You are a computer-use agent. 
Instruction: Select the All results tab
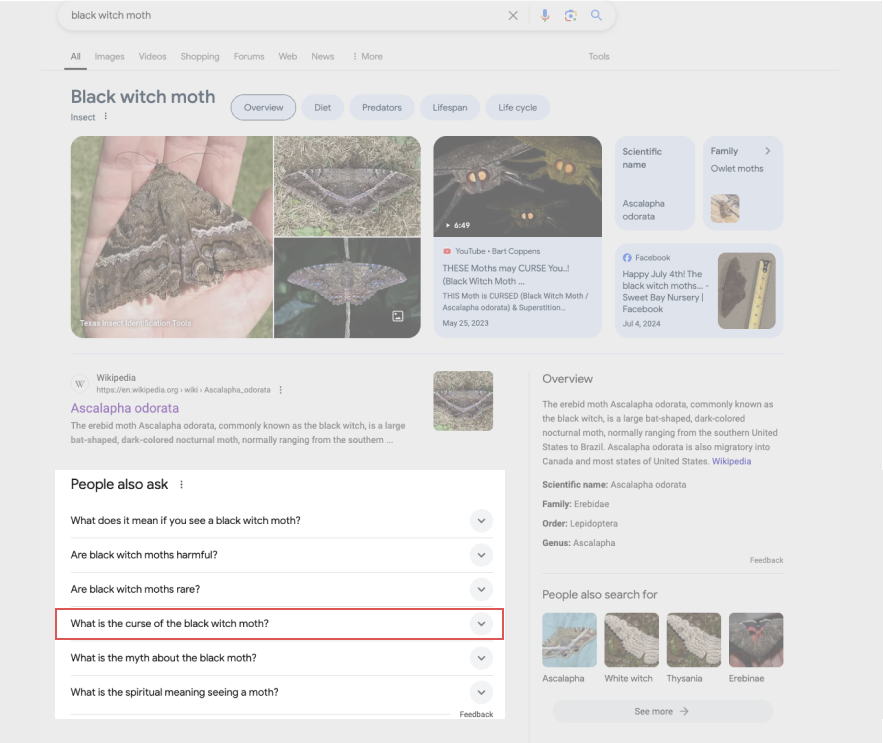coord(75,56)
